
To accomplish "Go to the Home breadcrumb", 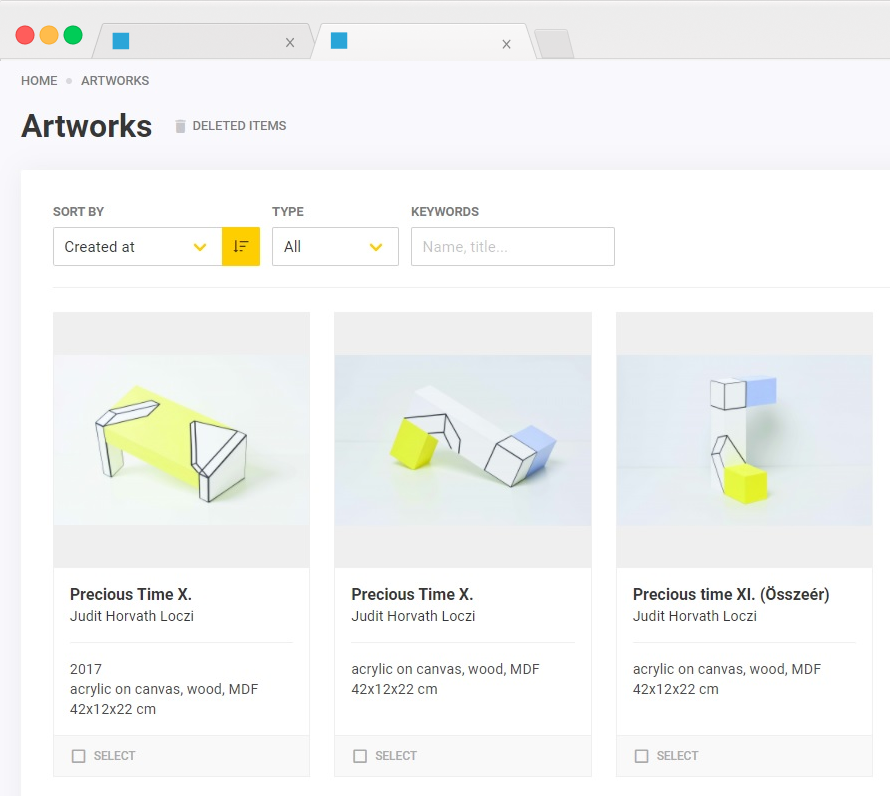I will (39, 81).
